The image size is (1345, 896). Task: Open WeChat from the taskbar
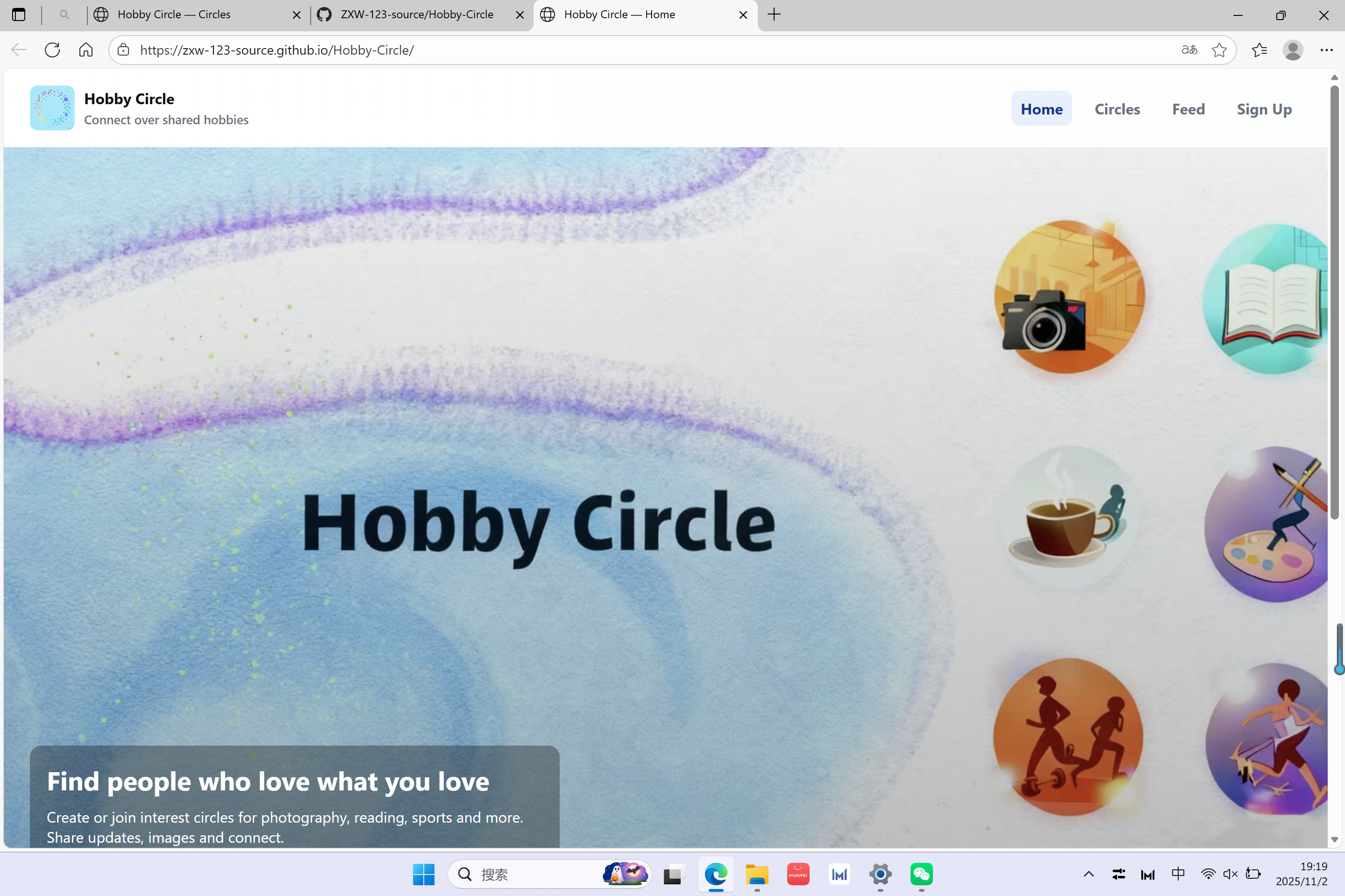coord(920,874)
